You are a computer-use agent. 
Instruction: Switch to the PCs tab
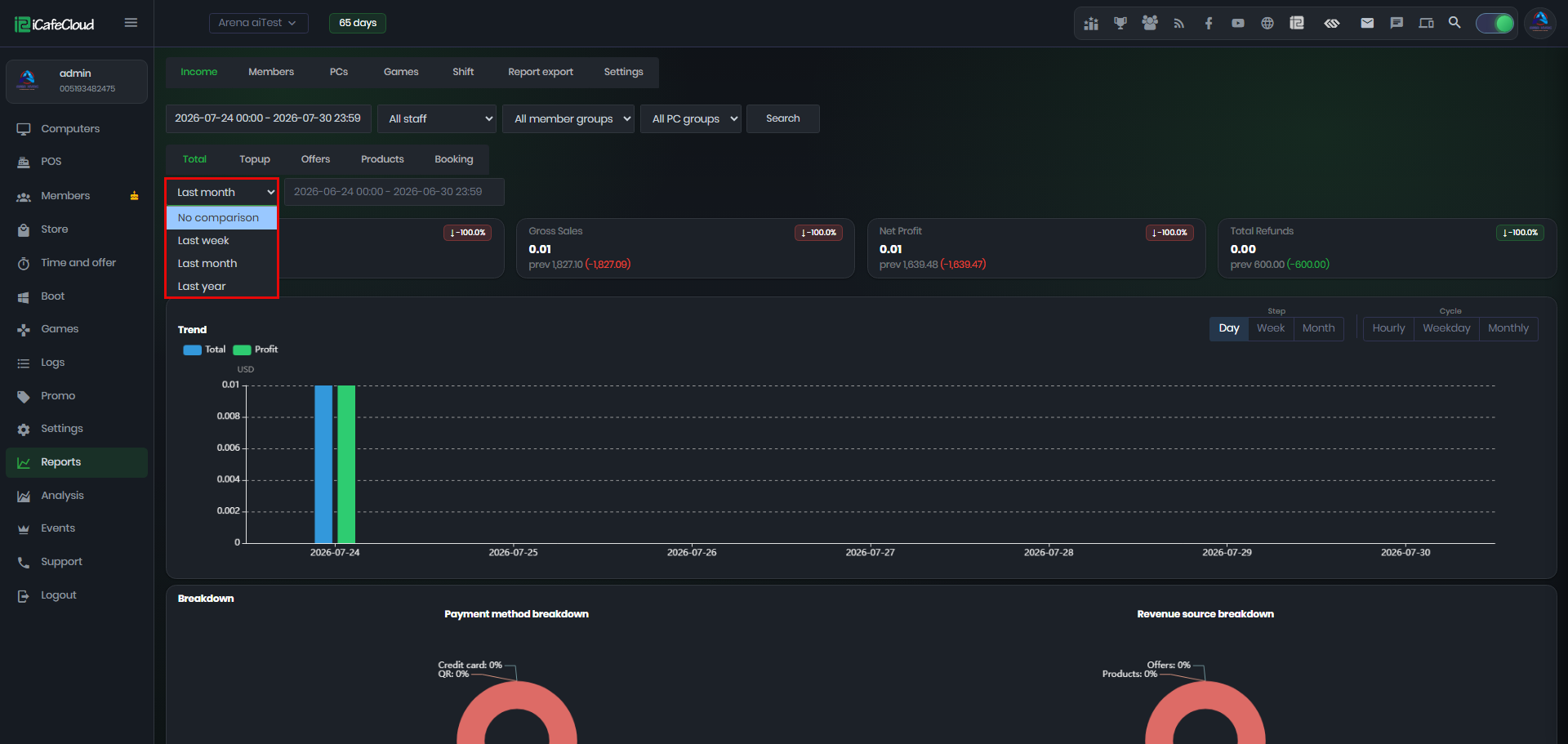[339, 72]
